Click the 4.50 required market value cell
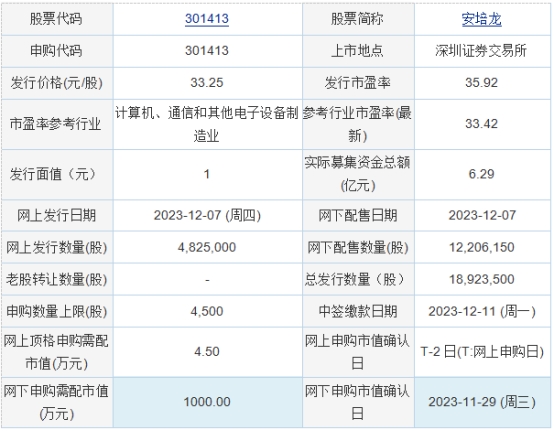 pos(207,352)
